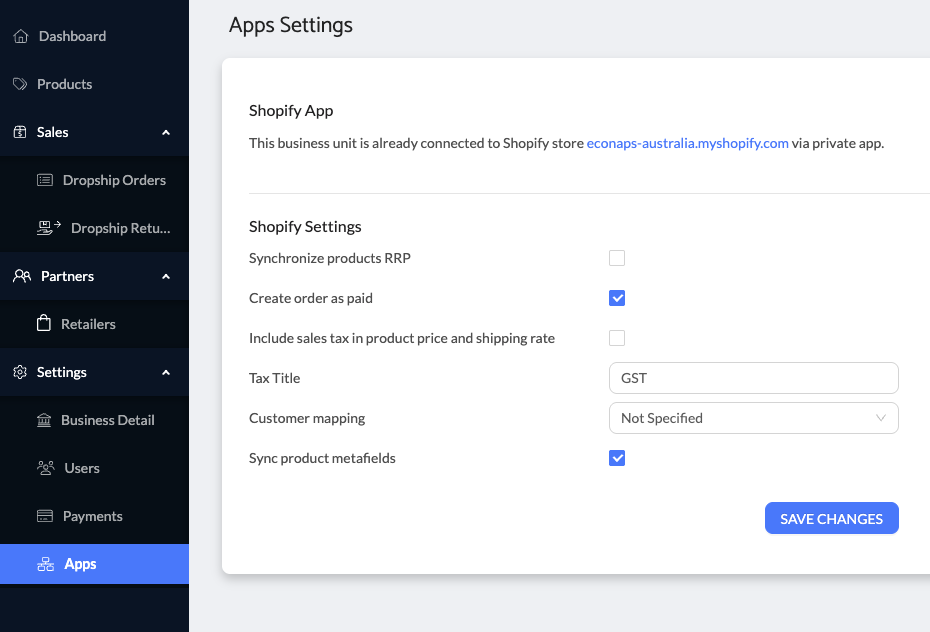Image resolution: width=930 pixels, height=632 pixels.
Task: Open the Customer mapping dropdown
Action: point(753,418)
